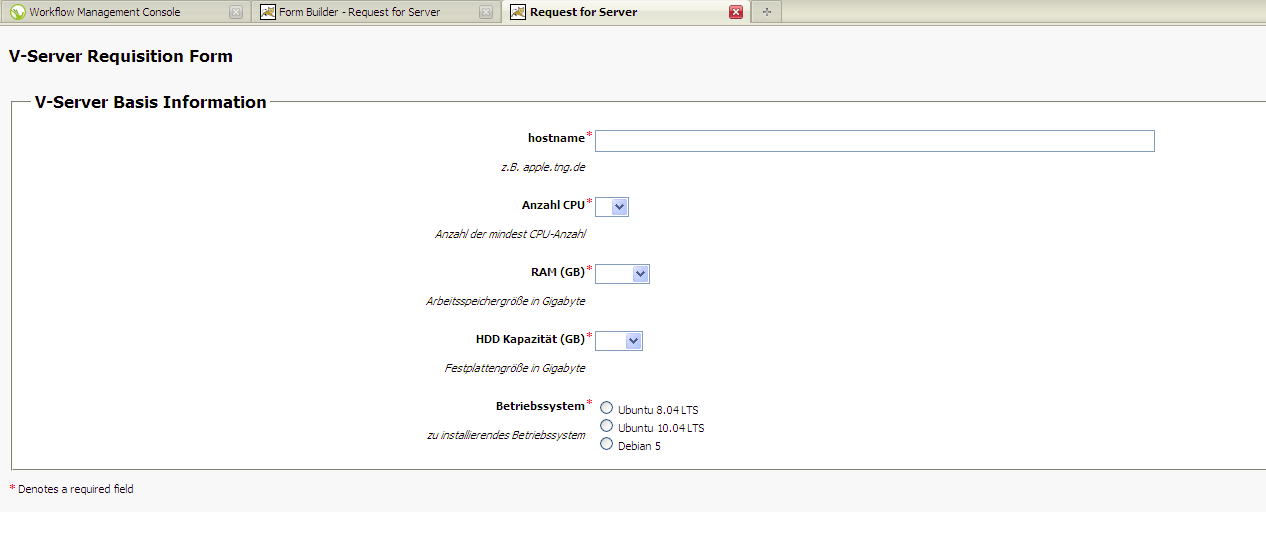Image resolution: width=1266 pixels, height=549 pixels.
Task: Click 'zu installierendes Betriebssystem' hint text
Action: [x=506, y=436]
